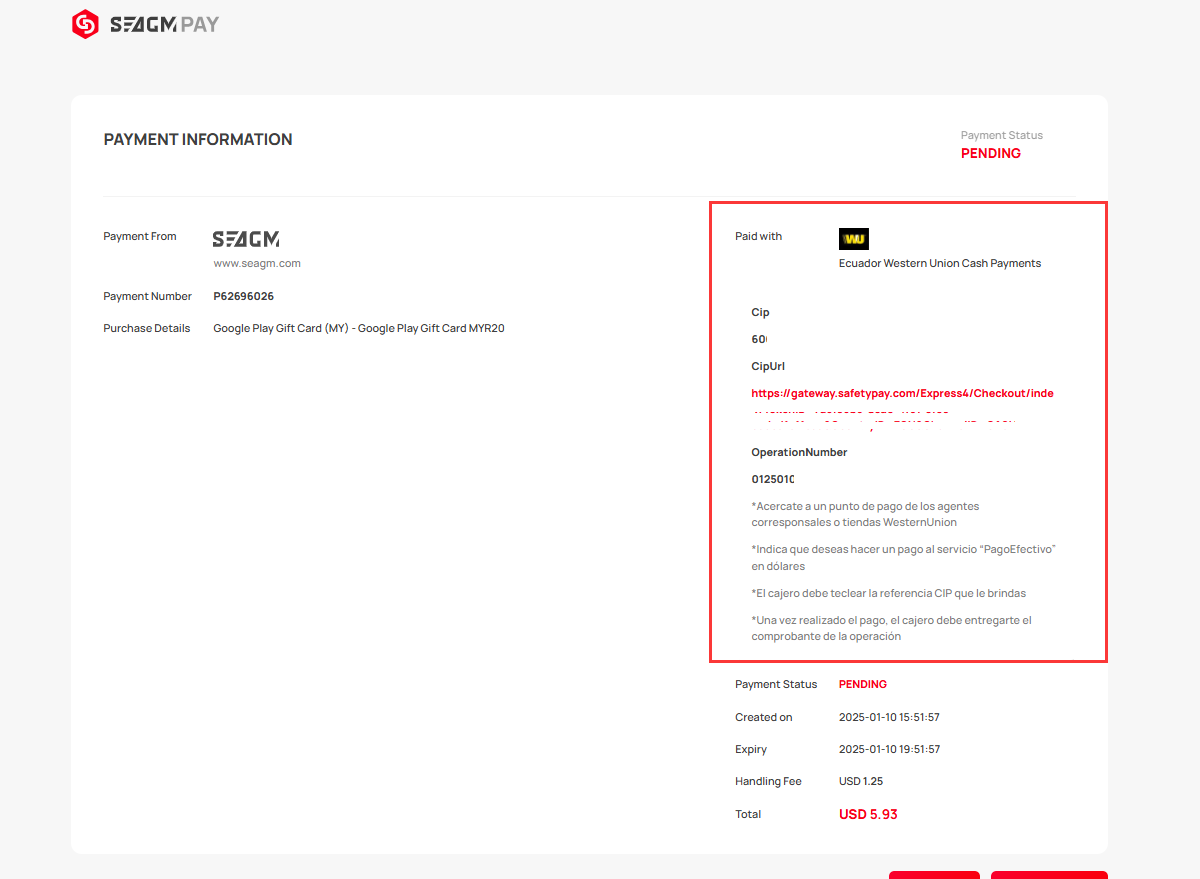
Task: Click the PENDING status in the top-right header
Action: pyautogui.click(x=991, y=154)
